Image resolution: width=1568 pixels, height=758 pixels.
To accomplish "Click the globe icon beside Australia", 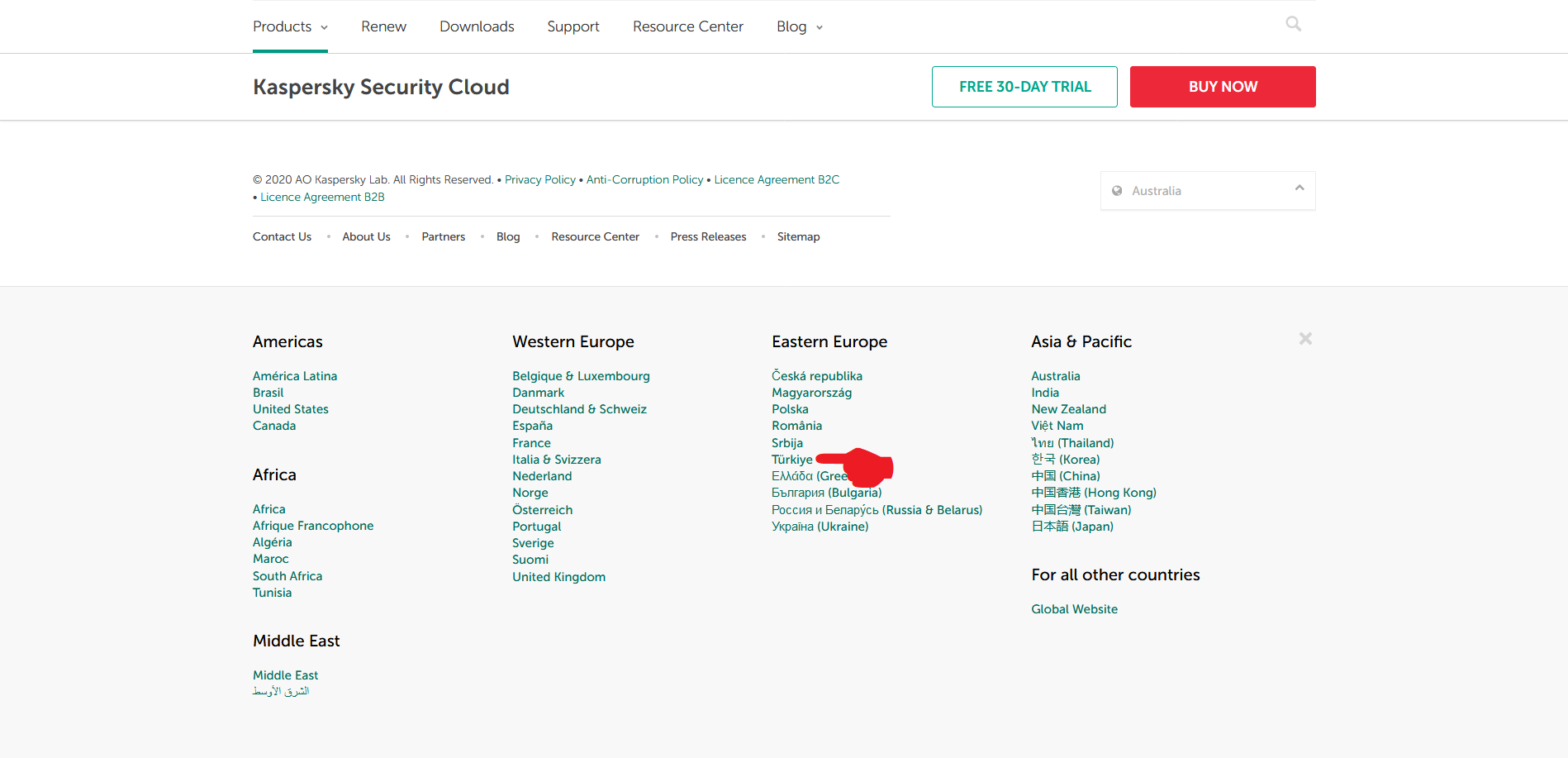I will pos(1117,191).
